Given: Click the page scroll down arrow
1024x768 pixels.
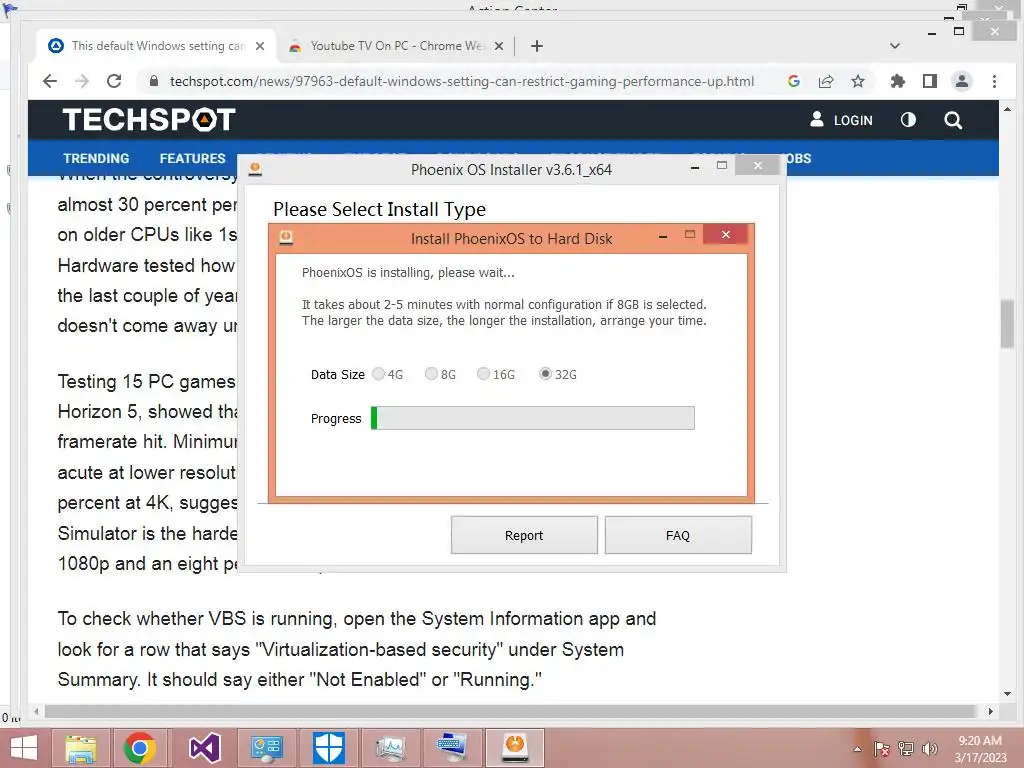Looking at the screenshot, I should 1007,694.
